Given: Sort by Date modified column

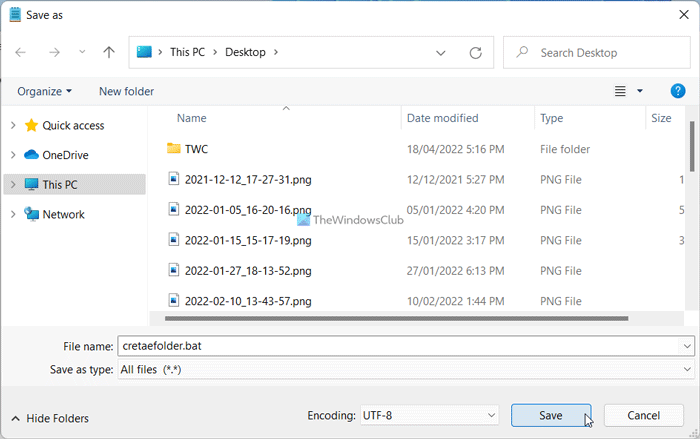Looking at the screenshot, I should pyautogui.click(x=442, y=118).
